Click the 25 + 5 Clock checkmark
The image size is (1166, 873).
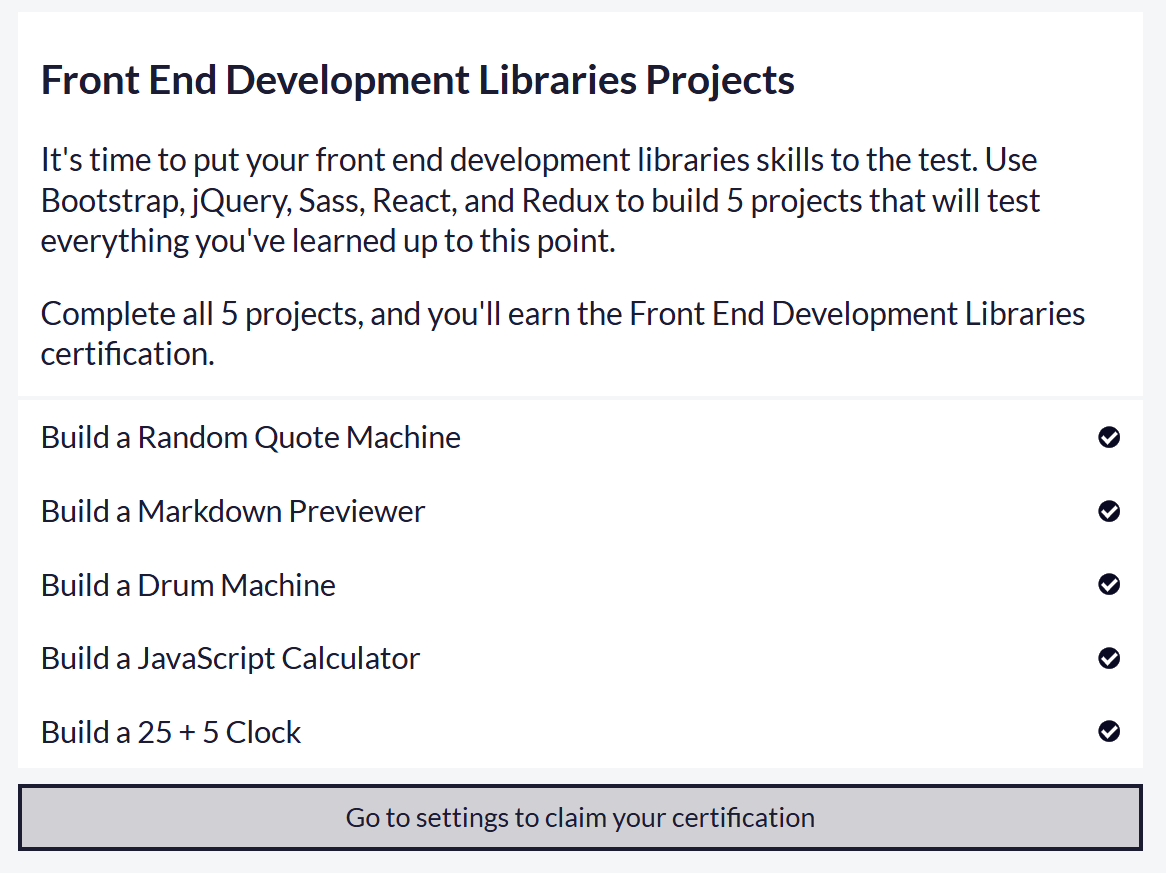(1108, 732)
